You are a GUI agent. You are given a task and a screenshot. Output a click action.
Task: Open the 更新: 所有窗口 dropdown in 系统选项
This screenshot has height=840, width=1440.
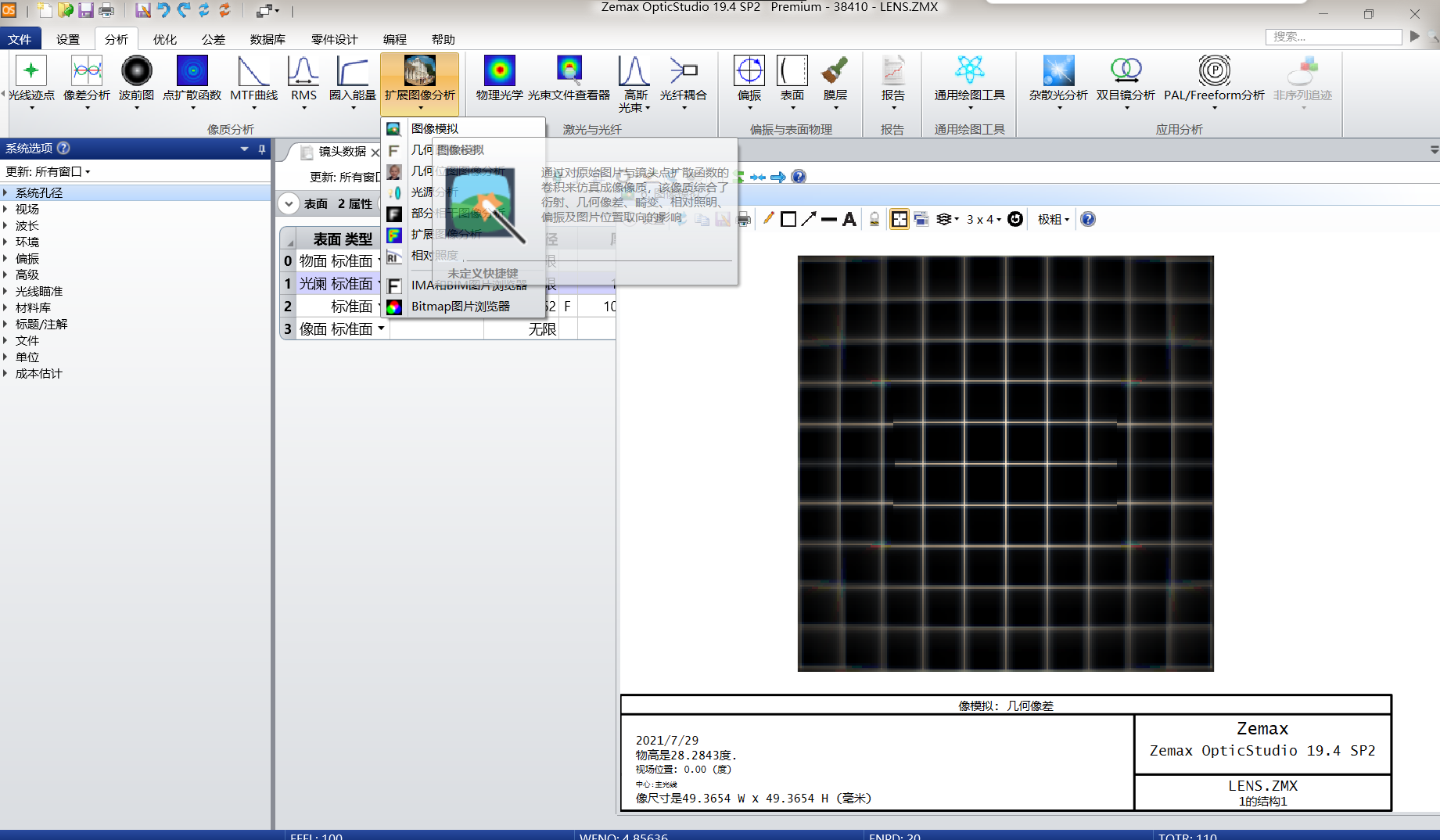(x=48, y=171)
